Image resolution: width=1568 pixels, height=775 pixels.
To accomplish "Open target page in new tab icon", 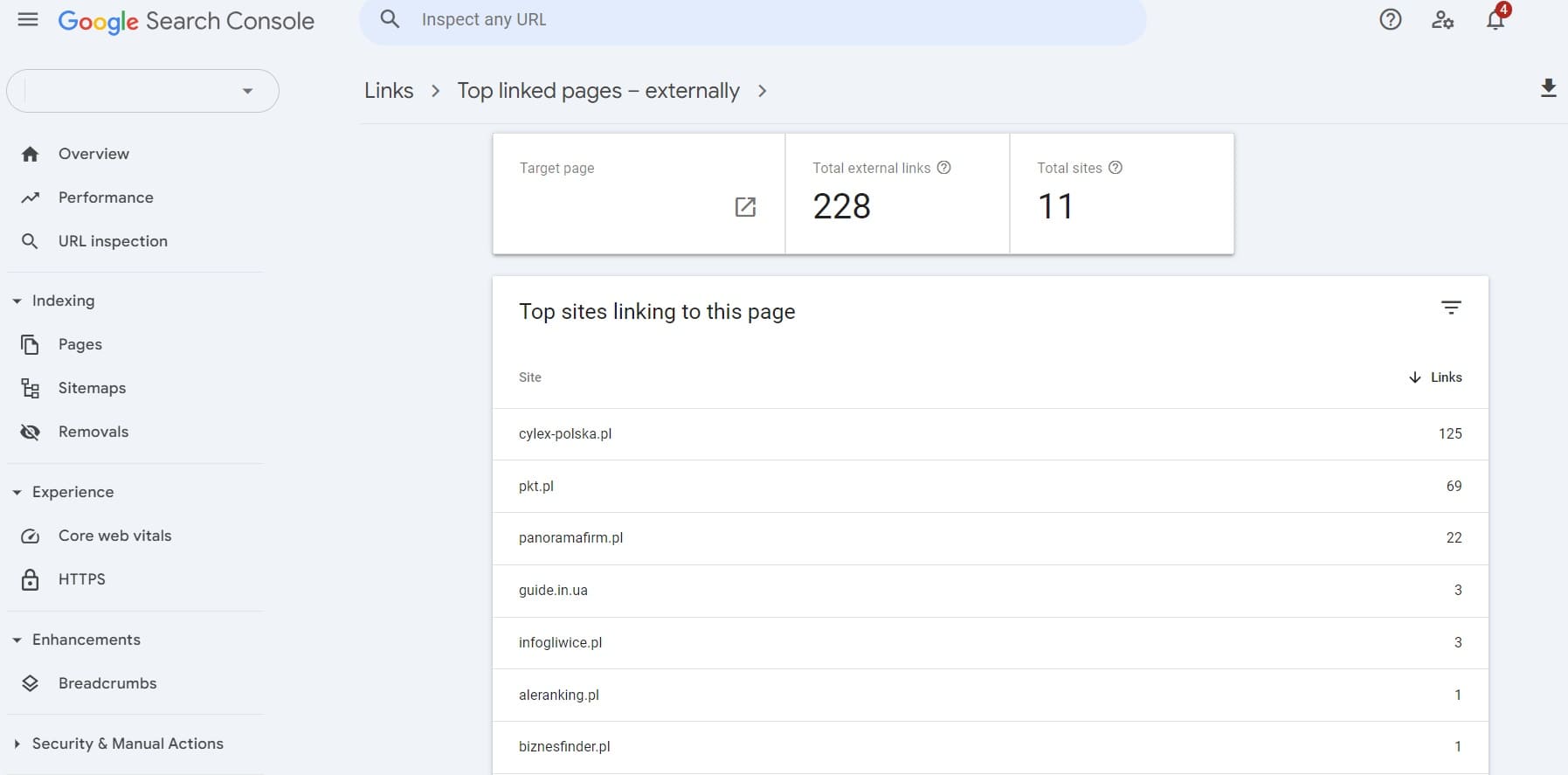I will (x=745, y=207).
